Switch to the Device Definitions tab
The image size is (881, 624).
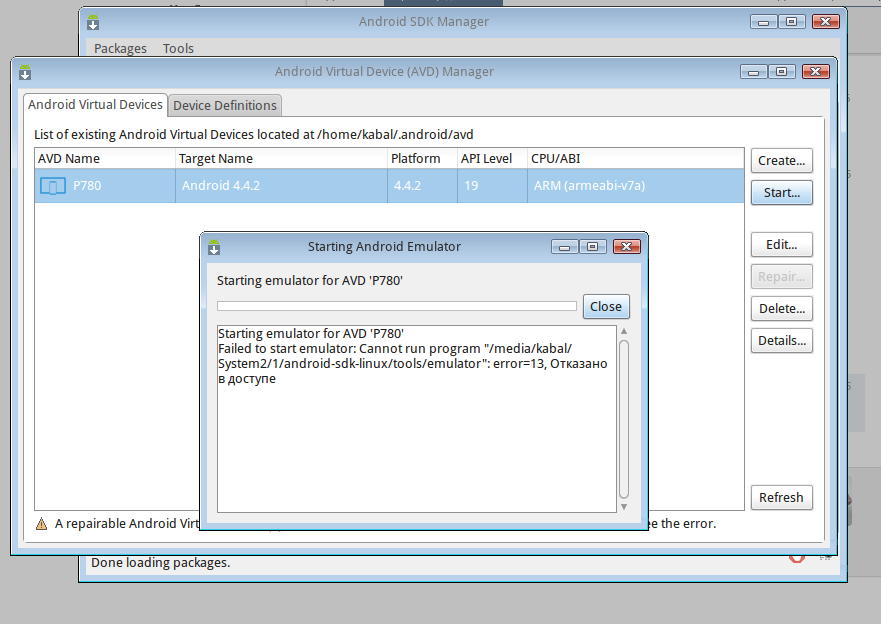(225, 106)
